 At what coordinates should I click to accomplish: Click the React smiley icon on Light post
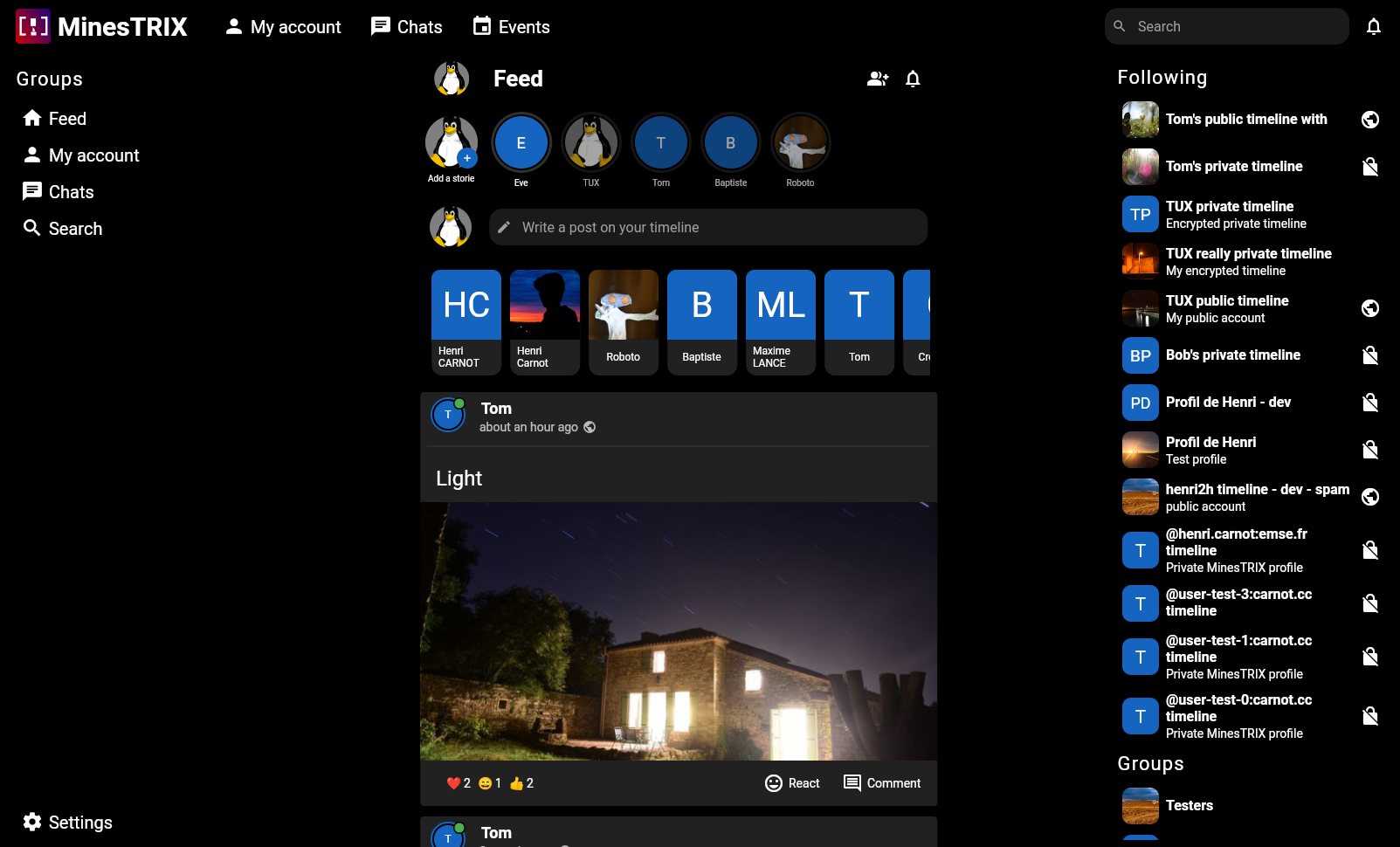pos(774,783)
